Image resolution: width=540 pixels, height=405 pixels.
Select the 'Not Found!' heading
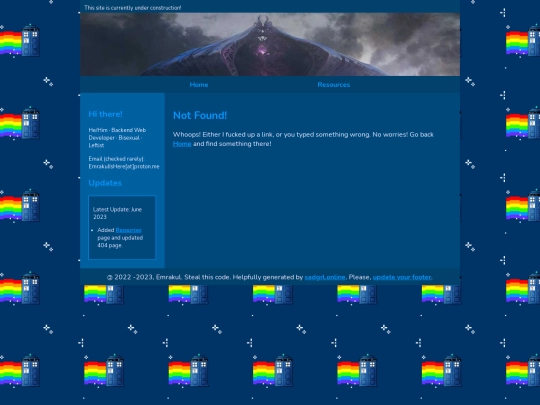[x=200, y=115]
